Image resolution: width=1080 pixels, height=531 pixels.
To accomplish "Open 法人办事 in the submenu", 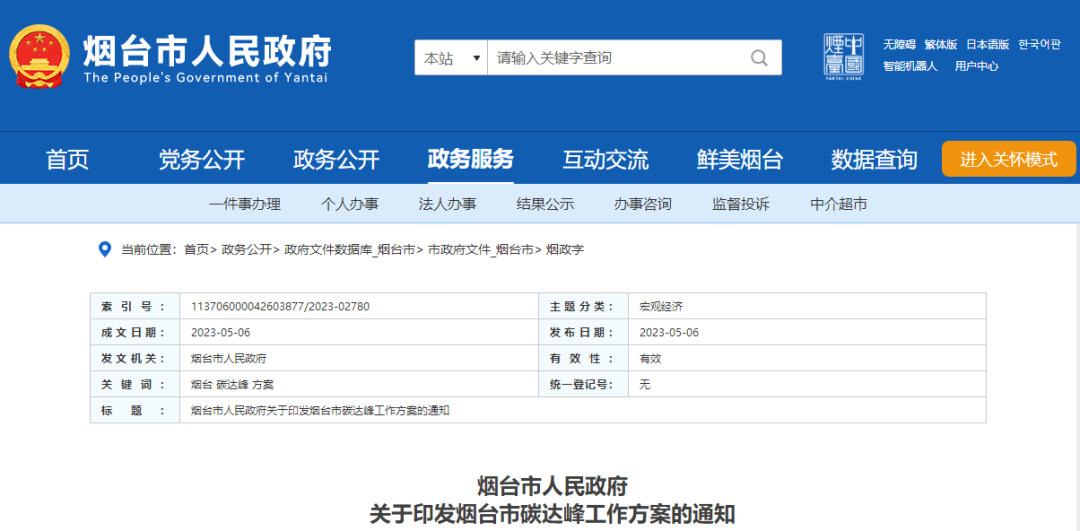I will 447,204.
